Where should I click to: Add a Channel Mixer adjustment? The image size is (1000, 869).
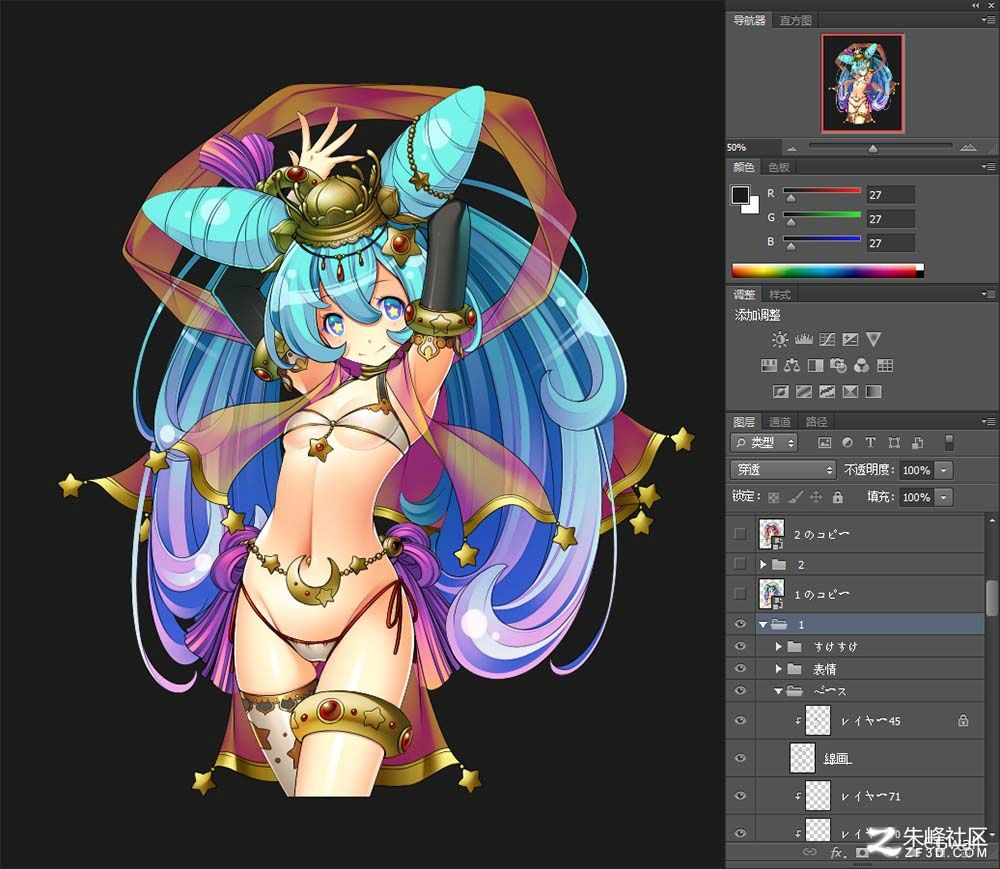861,365
